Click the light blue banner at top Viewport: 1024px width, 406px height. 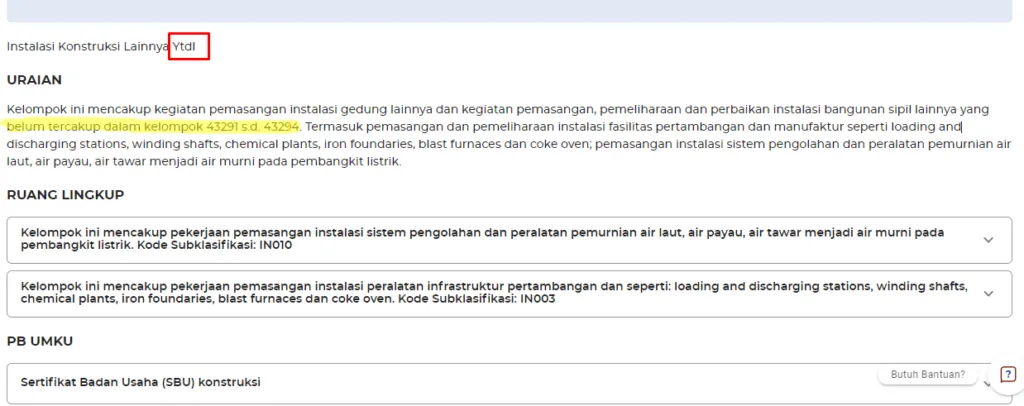click(x=512, y=10)
